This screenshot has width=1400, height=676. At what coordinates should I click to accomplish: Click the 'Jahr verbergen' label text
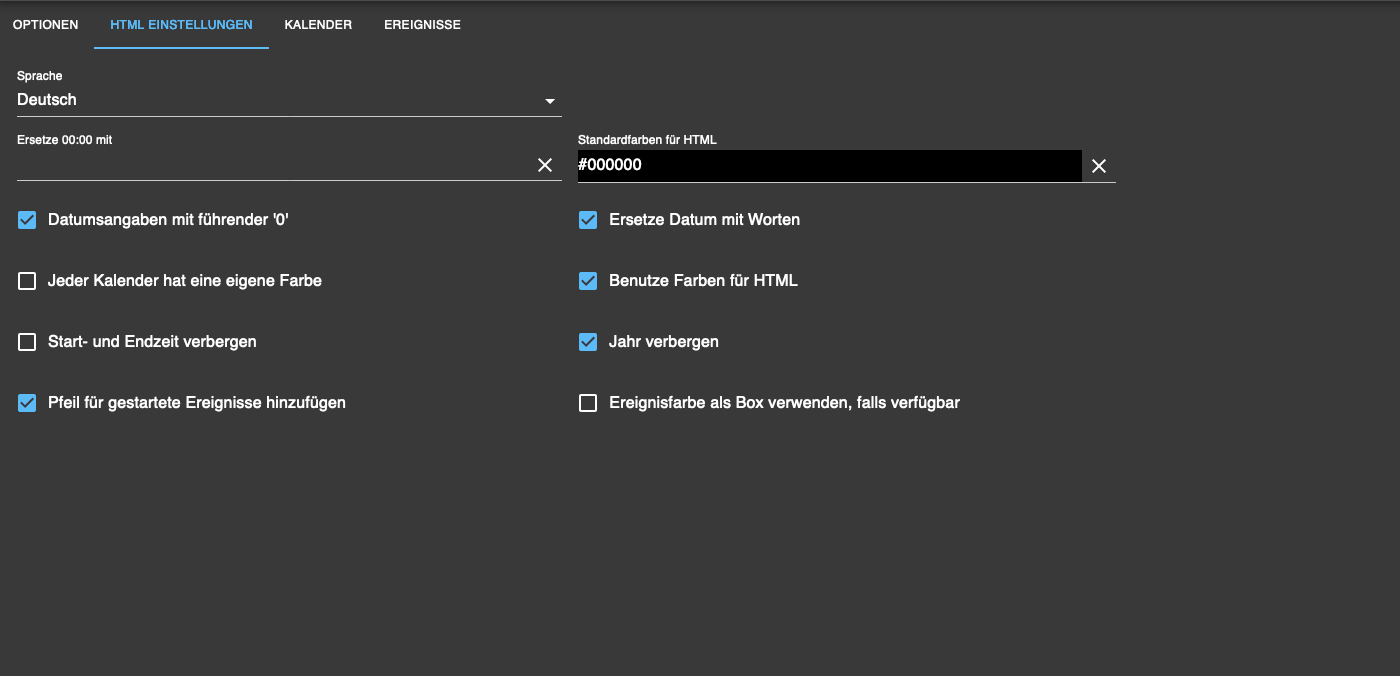(x=663, y=342)
